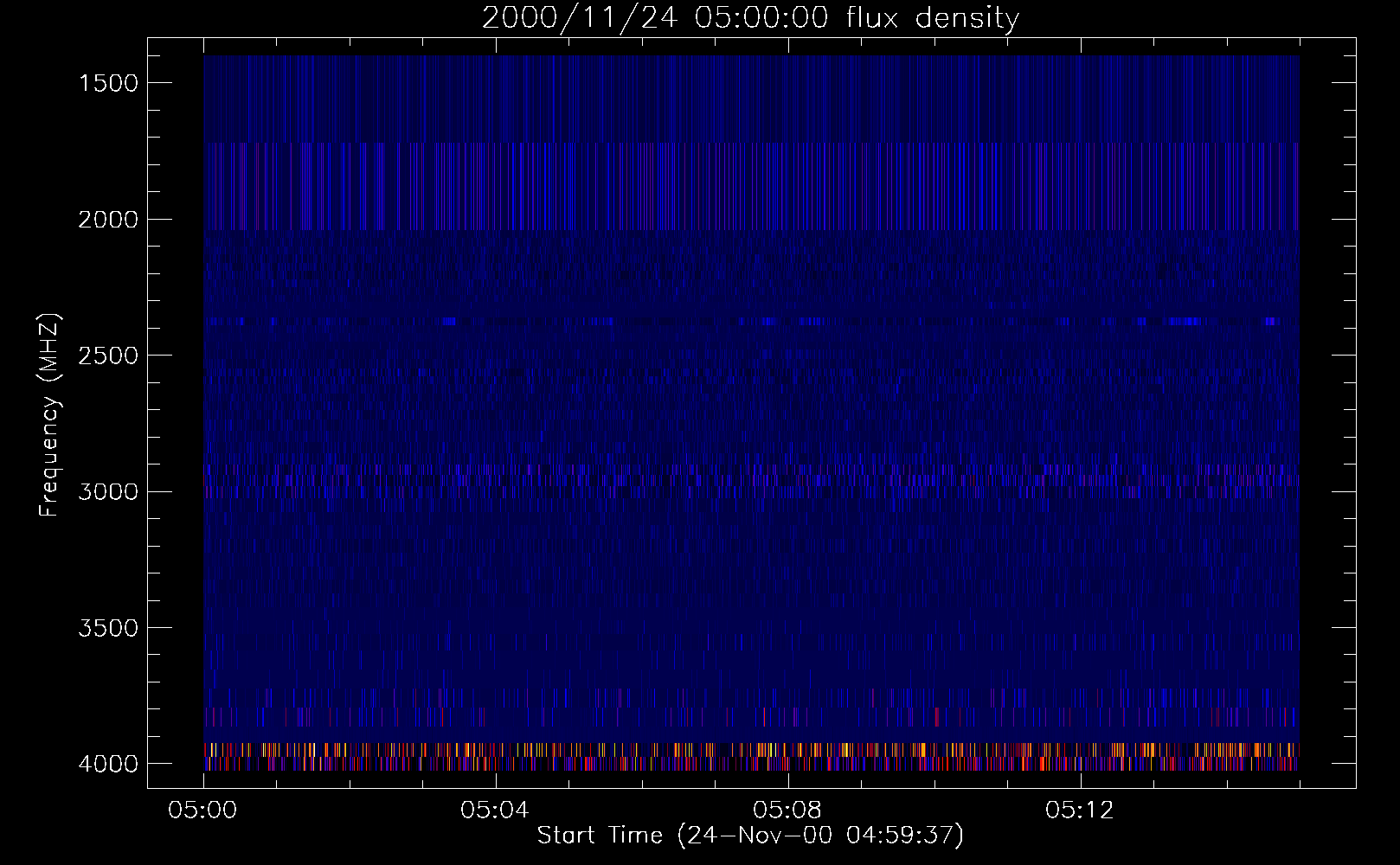This screenshot has width=1400, height=865.
Task: Select the 1500 frequency tick label
Action: (x=108, y=83)
